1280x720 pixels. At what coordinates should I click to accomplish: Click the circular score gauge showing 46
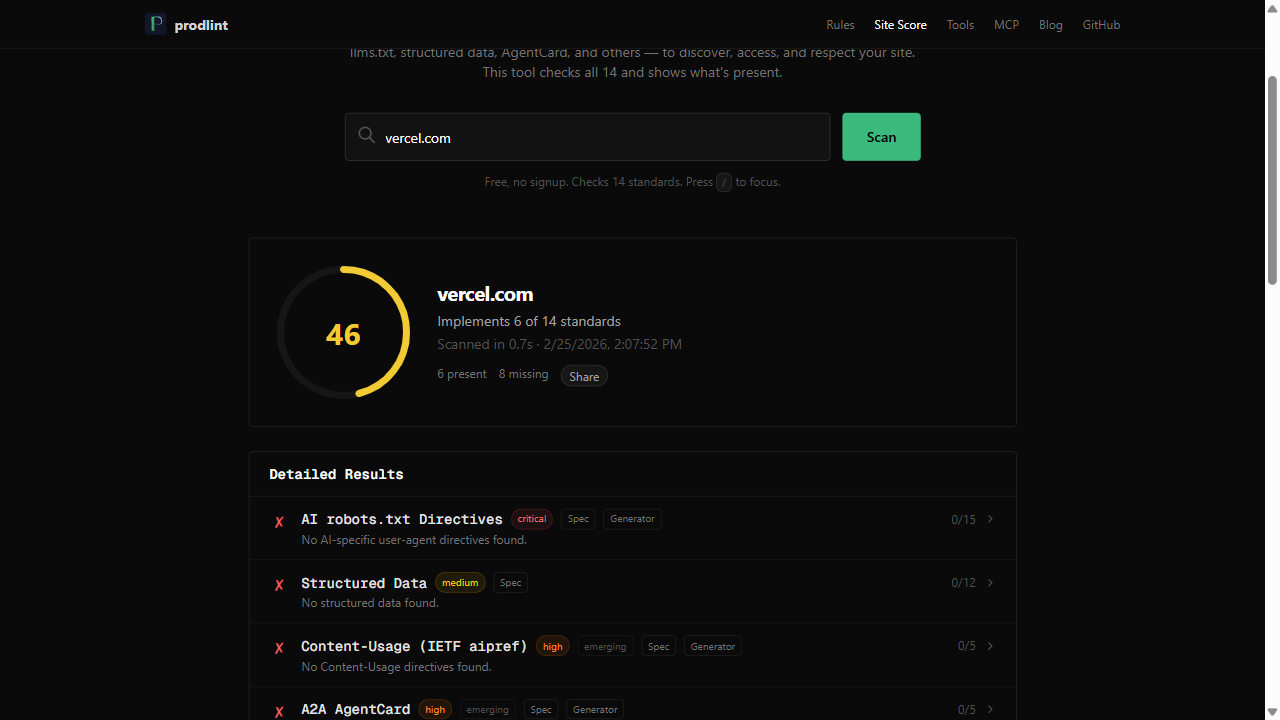point(343,333)
